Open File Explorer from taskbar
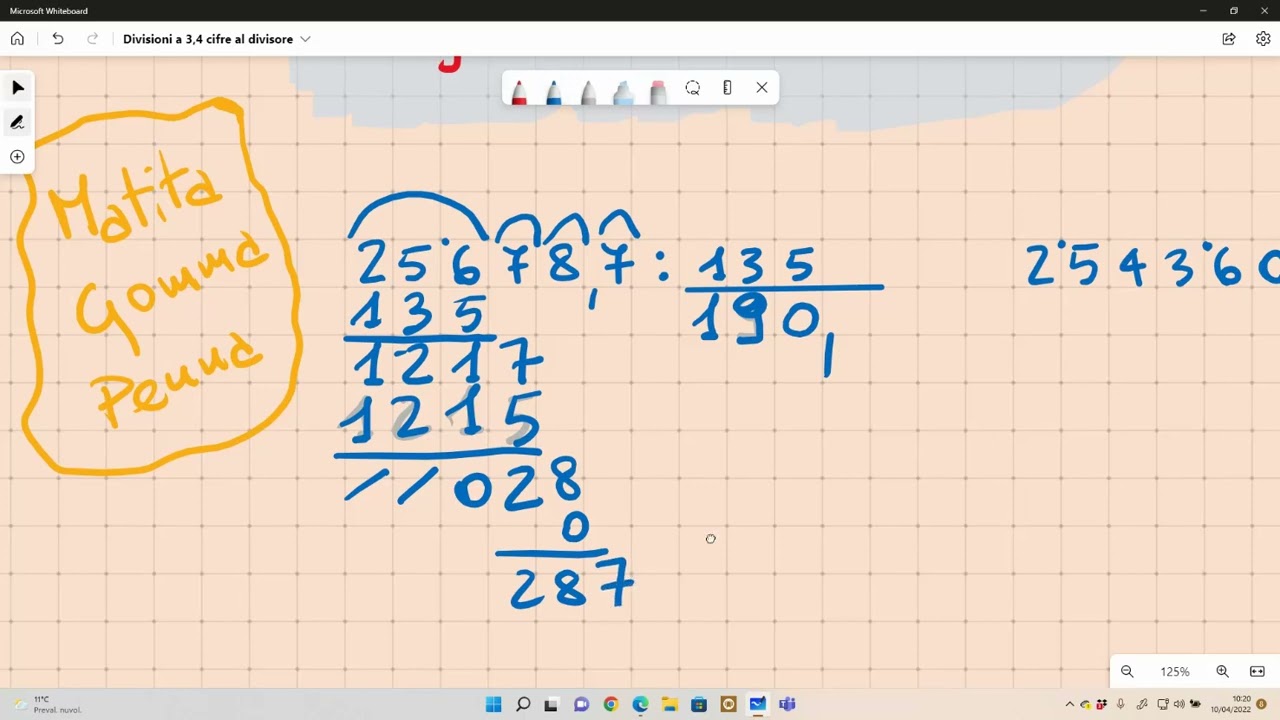The height and width of the screenshot is (720, 1280). tap(669, 704)
